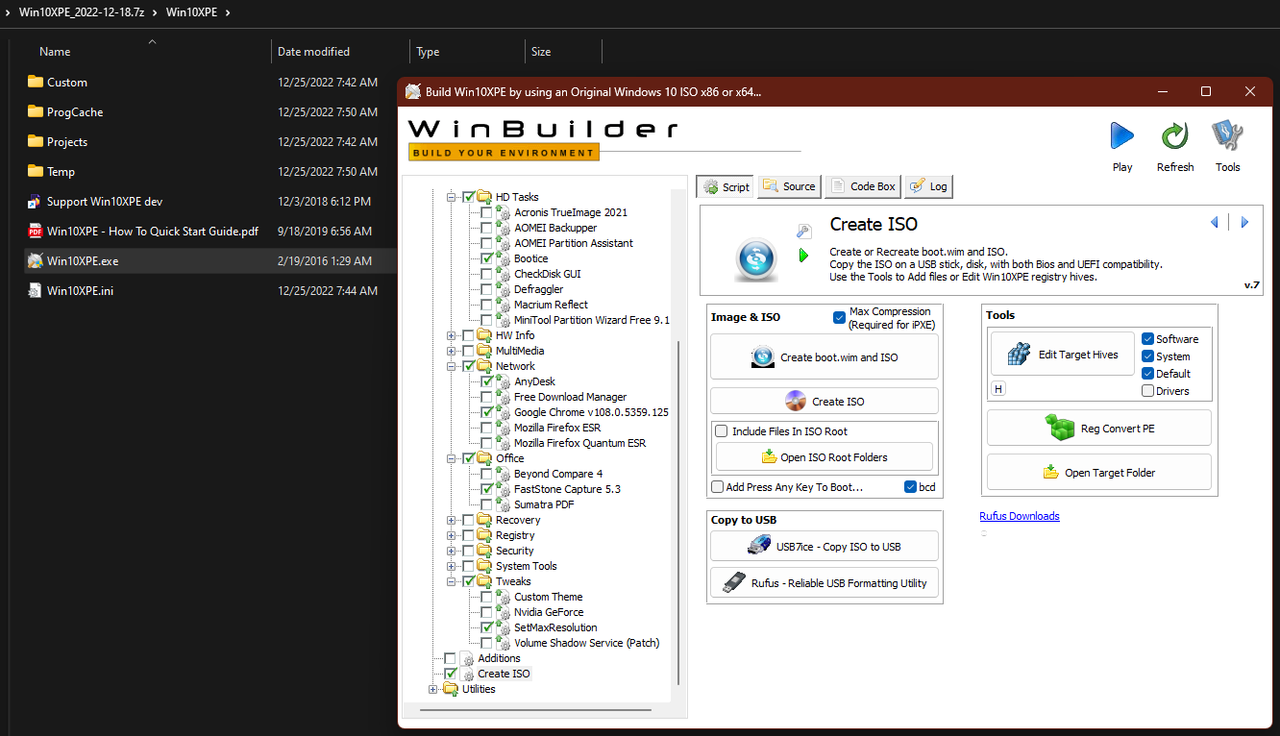Go to previous script with left blue arrow
Viewport: 1280px width, 736px height.
click(1215, 222)
